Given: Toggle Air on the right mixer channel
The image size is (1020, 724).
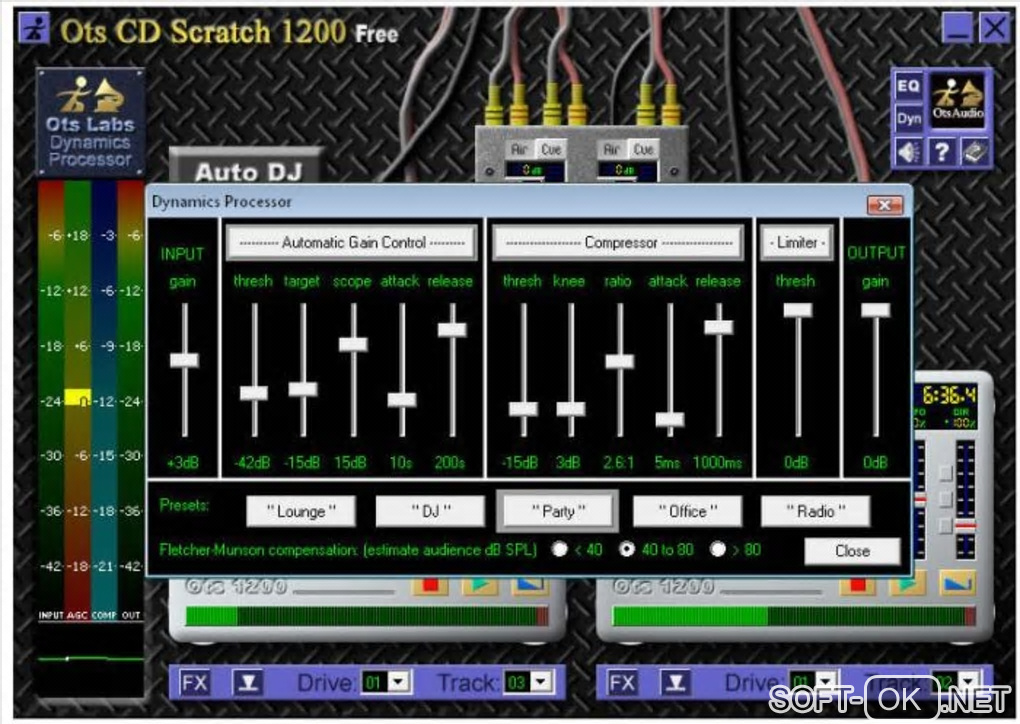Looking at the screenshot, I should (611, 150).
